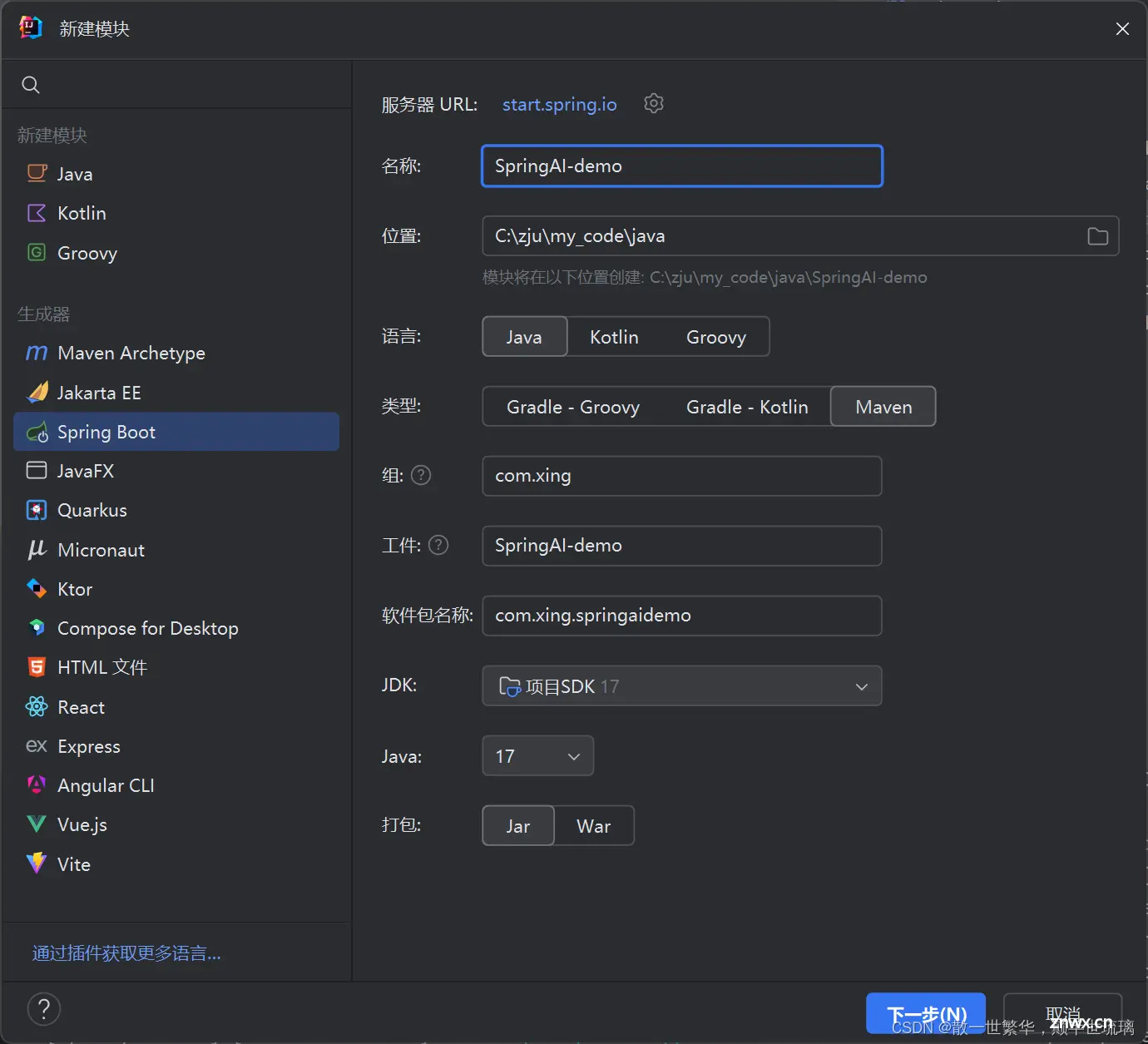Open help for the 组 field
The image size is (1148, 1044).
[x=422, y=475]
